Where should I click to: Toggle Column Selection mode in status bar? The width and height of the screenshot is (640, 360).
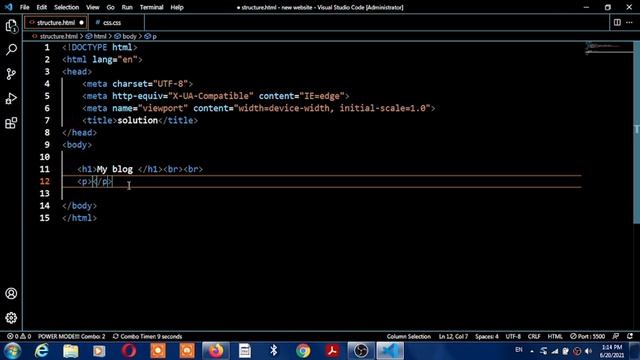point(409,336)
